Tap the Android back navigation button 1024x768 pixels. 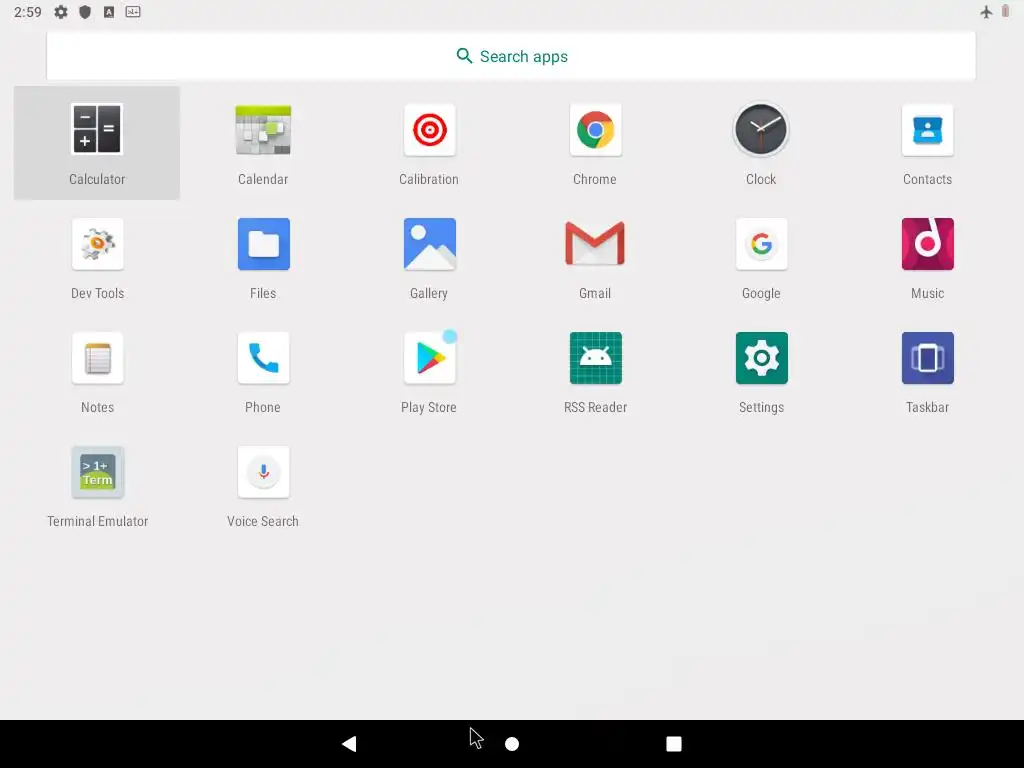(349, 743)
